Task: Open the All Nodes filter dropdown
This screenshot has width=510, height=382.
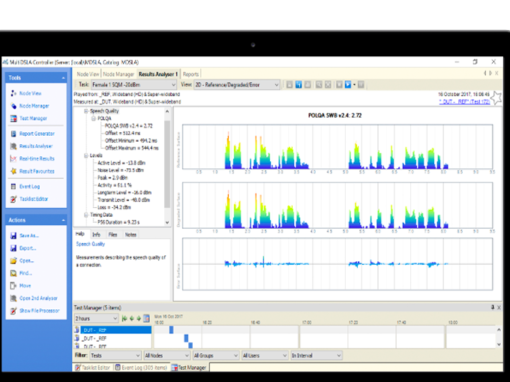Action: 167,356
